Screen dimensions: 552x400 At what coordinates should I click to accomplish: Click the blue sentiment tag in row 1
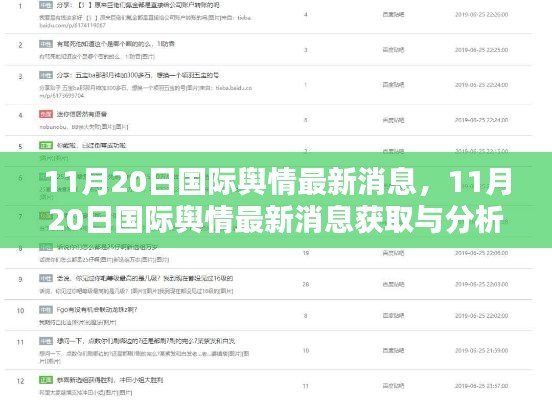coord(46,5)
